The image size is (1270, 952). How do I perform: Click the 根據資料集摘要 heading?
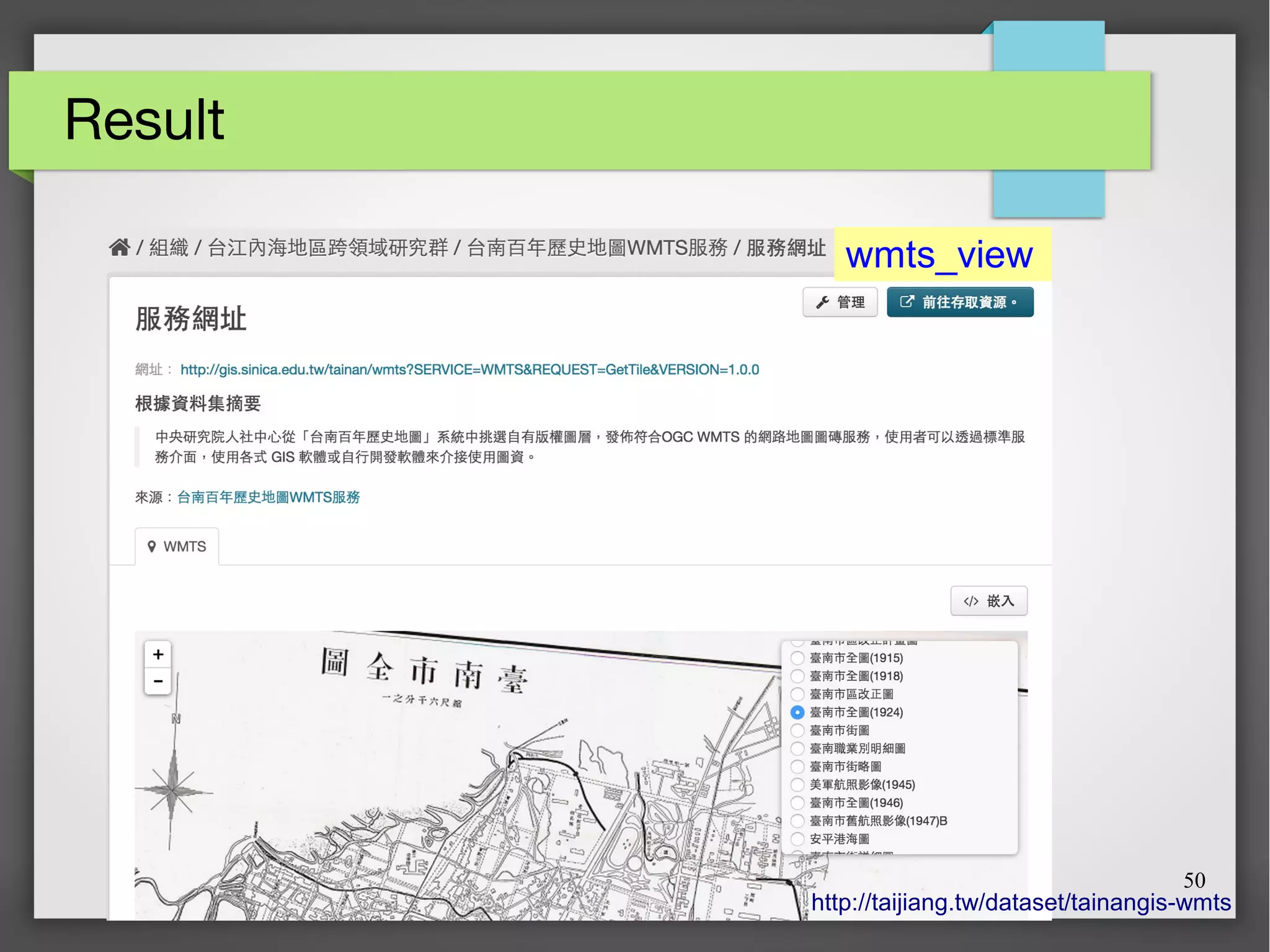[198, 404]
